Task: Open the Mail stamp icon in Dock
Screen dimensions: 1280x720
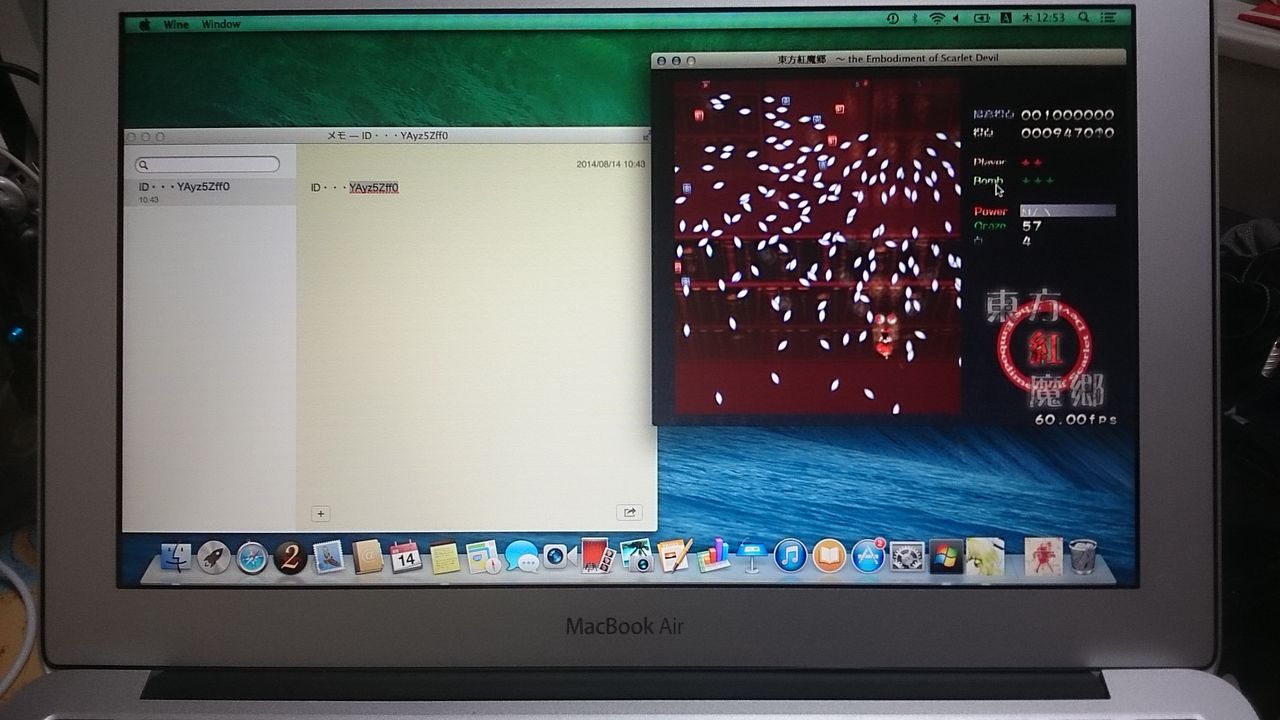Action: [x=329, y=556]
